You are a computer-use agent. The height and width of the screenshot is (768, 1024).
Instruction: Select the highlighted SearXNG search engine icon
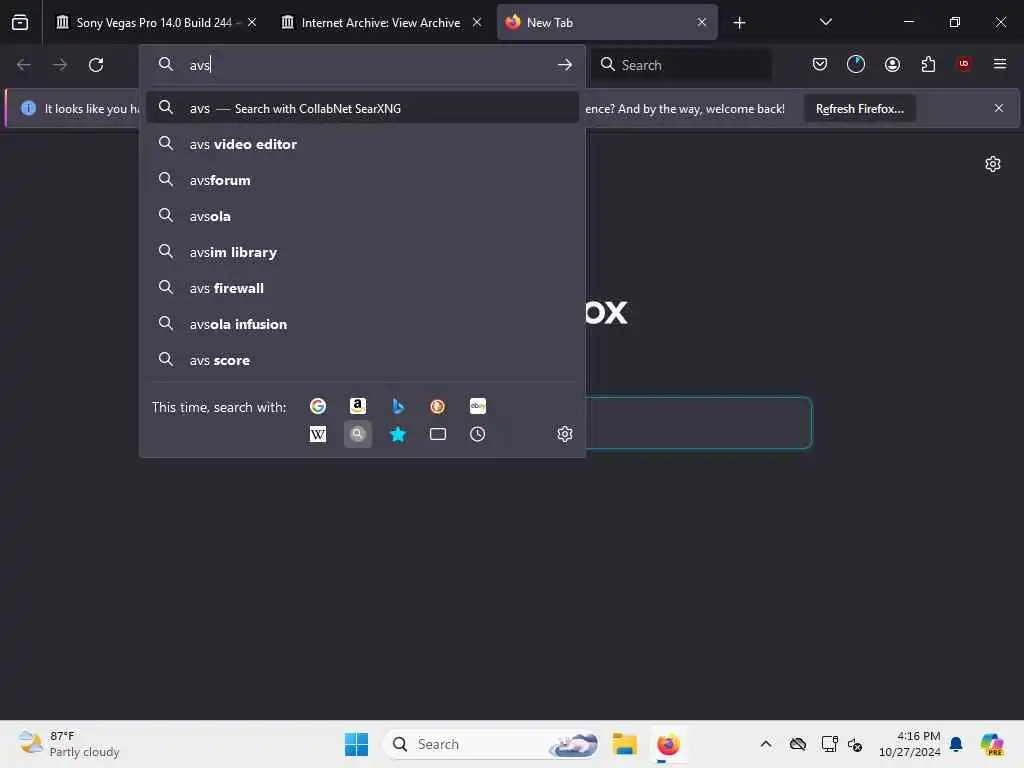point(358,434)
